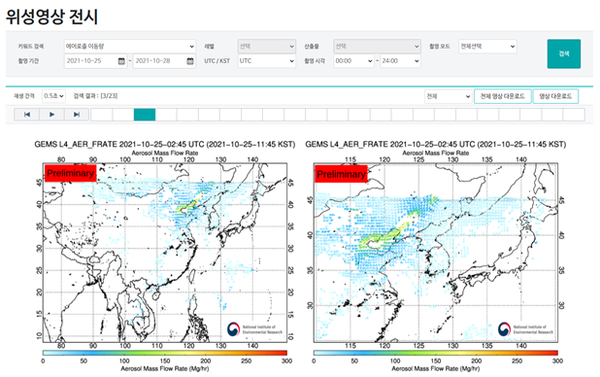Open the end date calendar picker icon
The height and width of the screenshot is (377, 600).
(x=190, y=61)
